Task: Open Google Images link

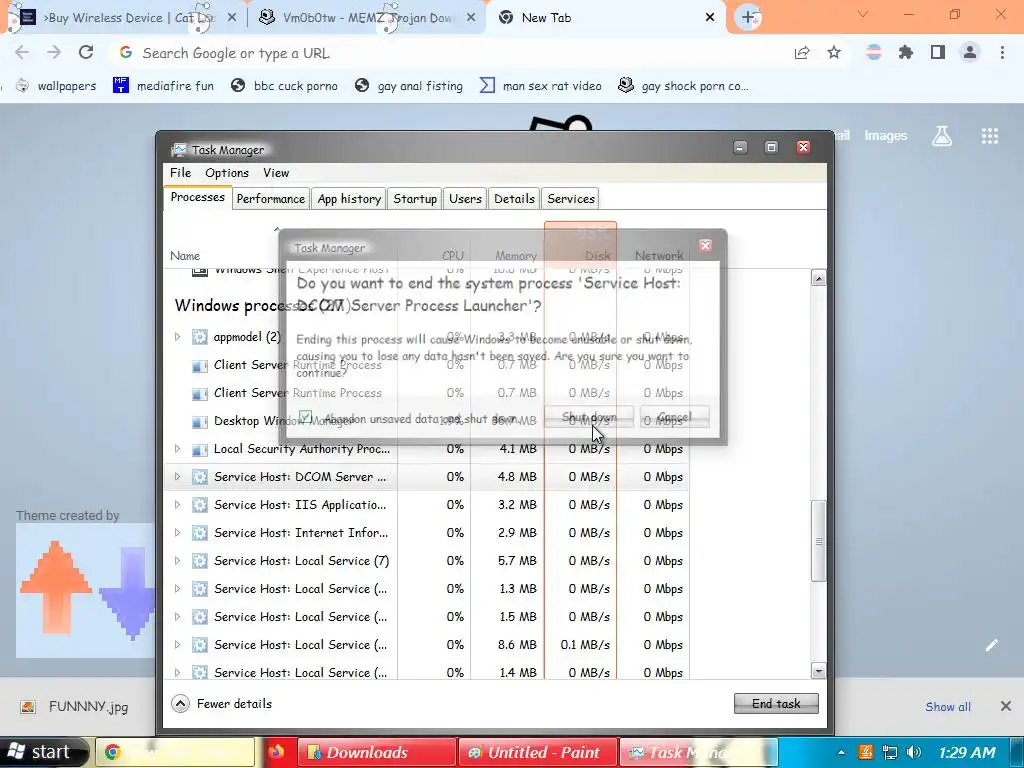Action: click(886, 136)
